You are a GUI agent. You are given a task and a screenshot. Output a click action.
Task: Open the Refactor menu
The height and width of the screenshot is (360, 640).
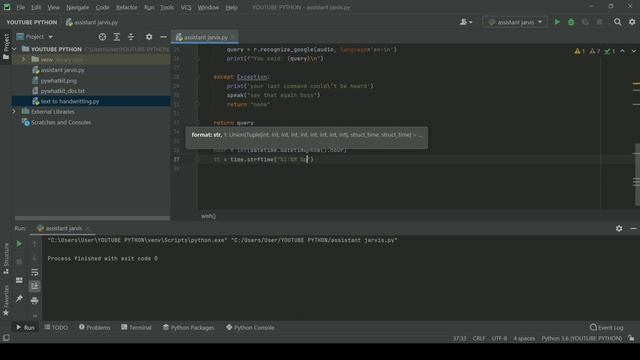coord(127,7)
